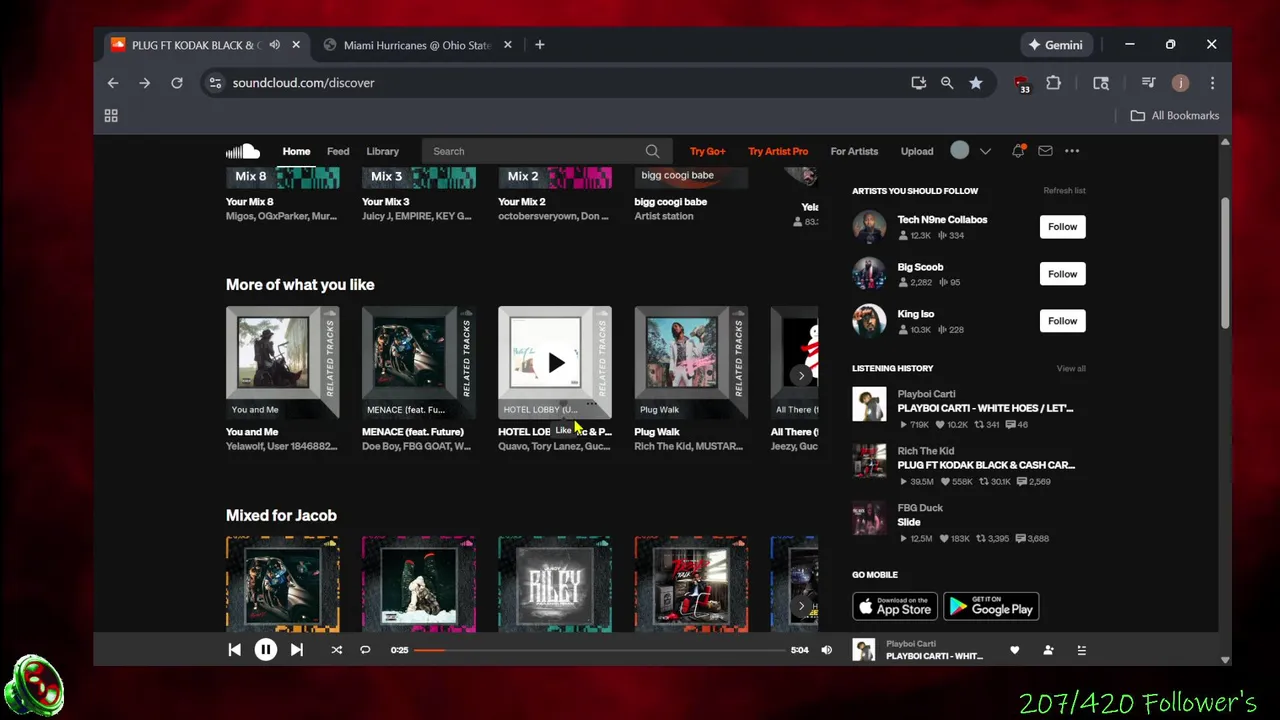
Task: Follow King Iso
Action: pos(1062,321)
